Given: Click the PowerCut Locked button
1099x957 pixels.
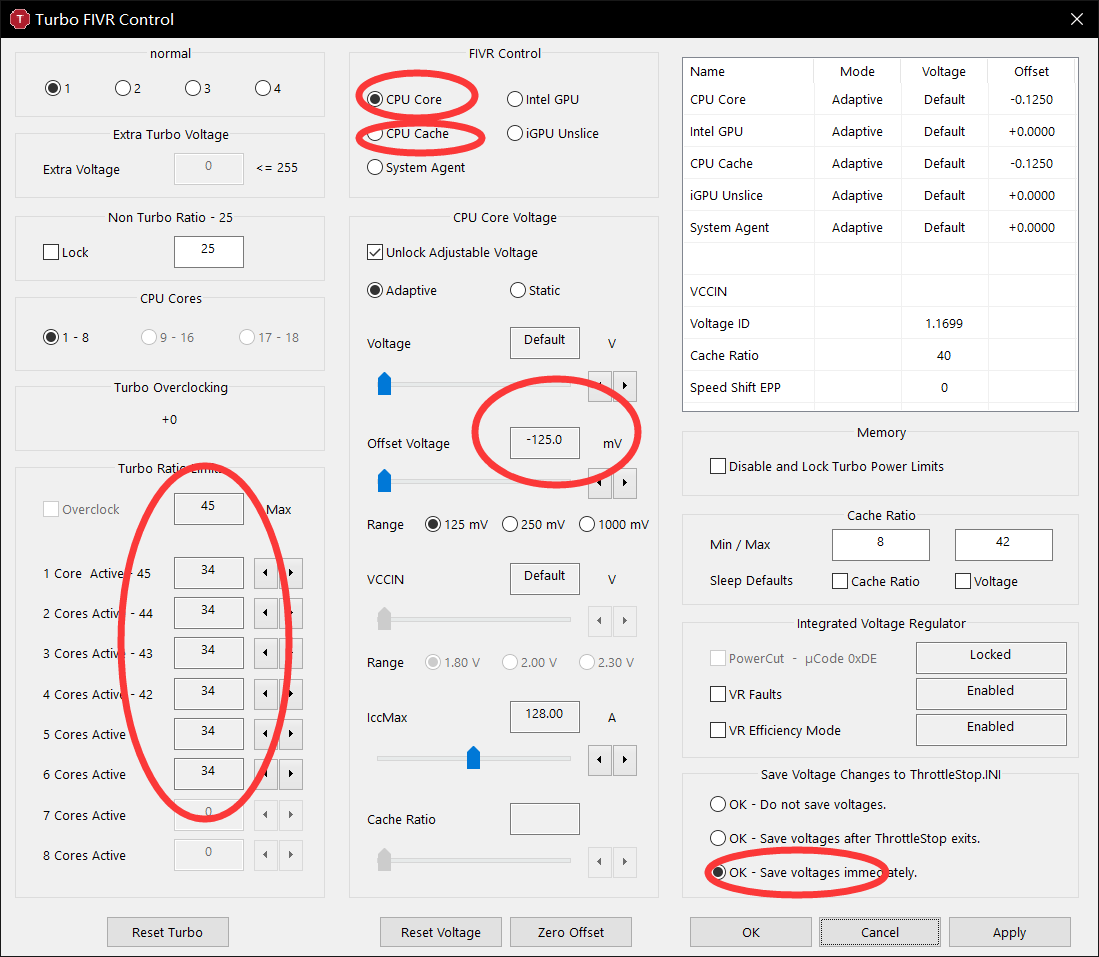Looking at the screenshot, I should (x=991, y=656).
